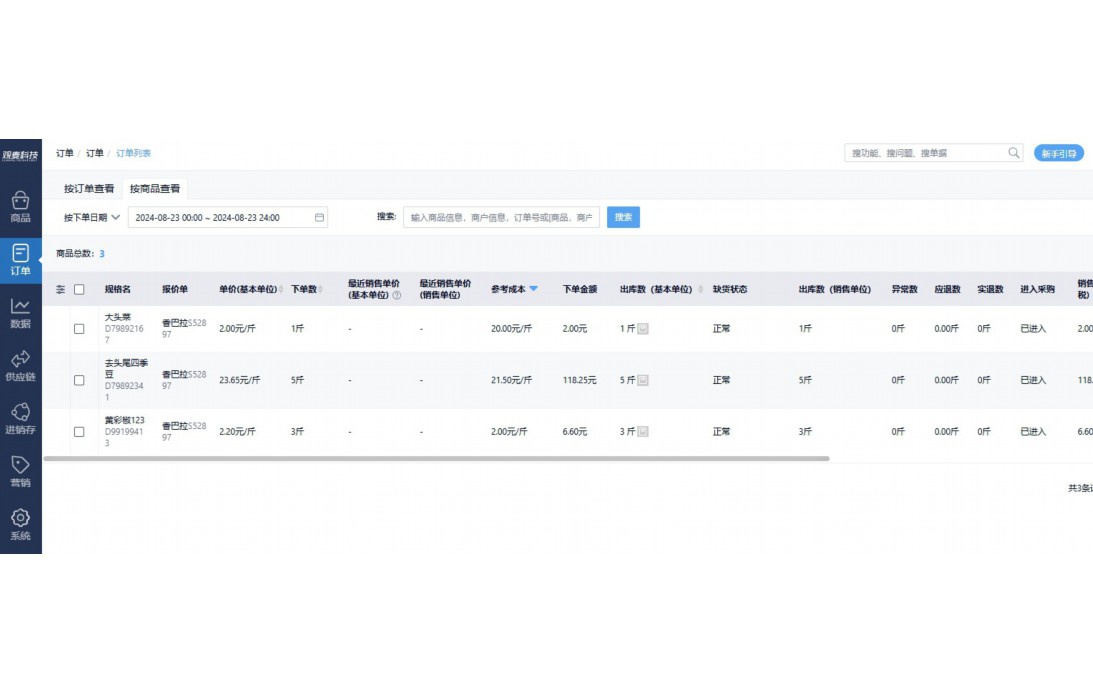Check the box for 大头菜 row
The image size is (1093, 693).
[79, 328]
